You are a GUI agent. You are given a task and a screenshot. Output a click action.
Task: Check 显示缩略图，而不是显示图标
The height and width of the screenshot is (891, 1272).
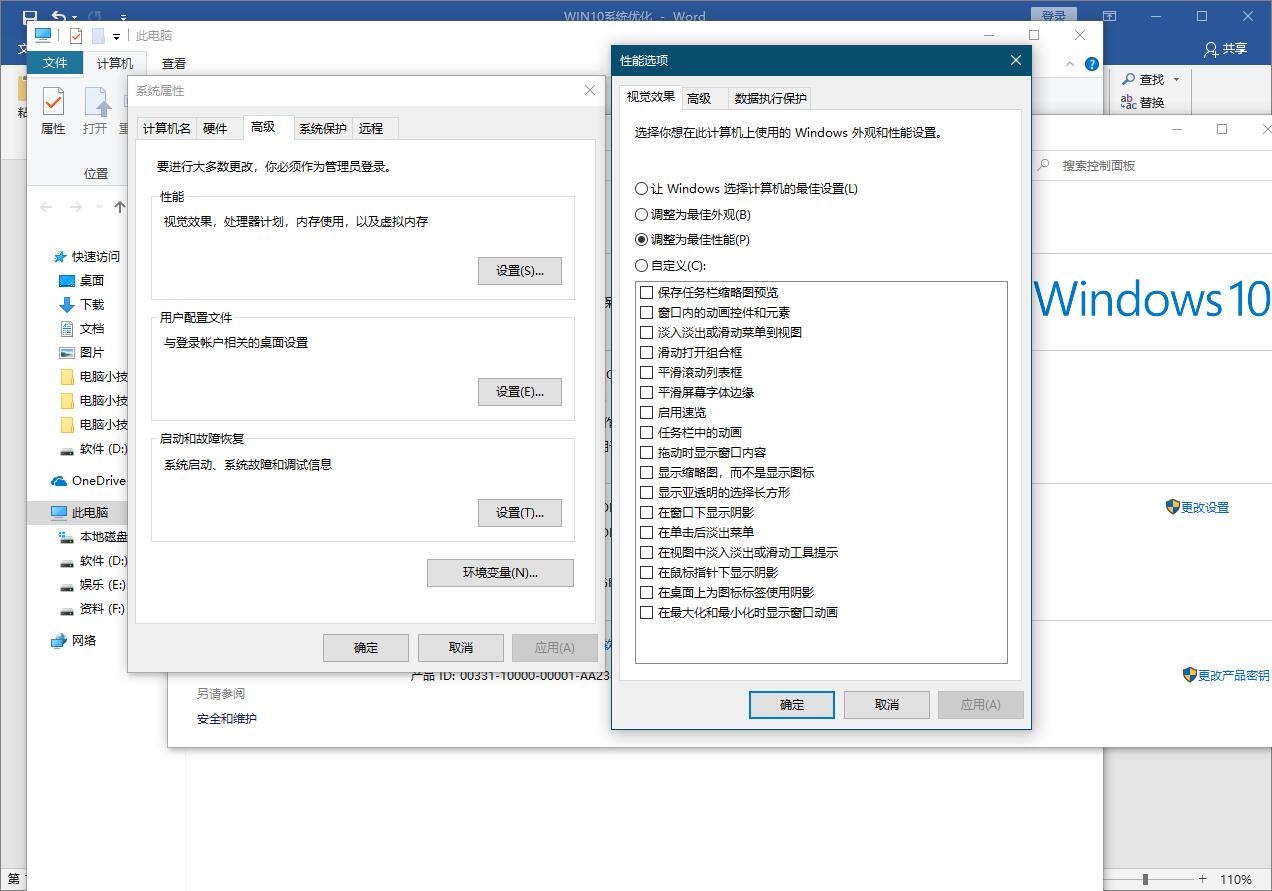[647, 473]
